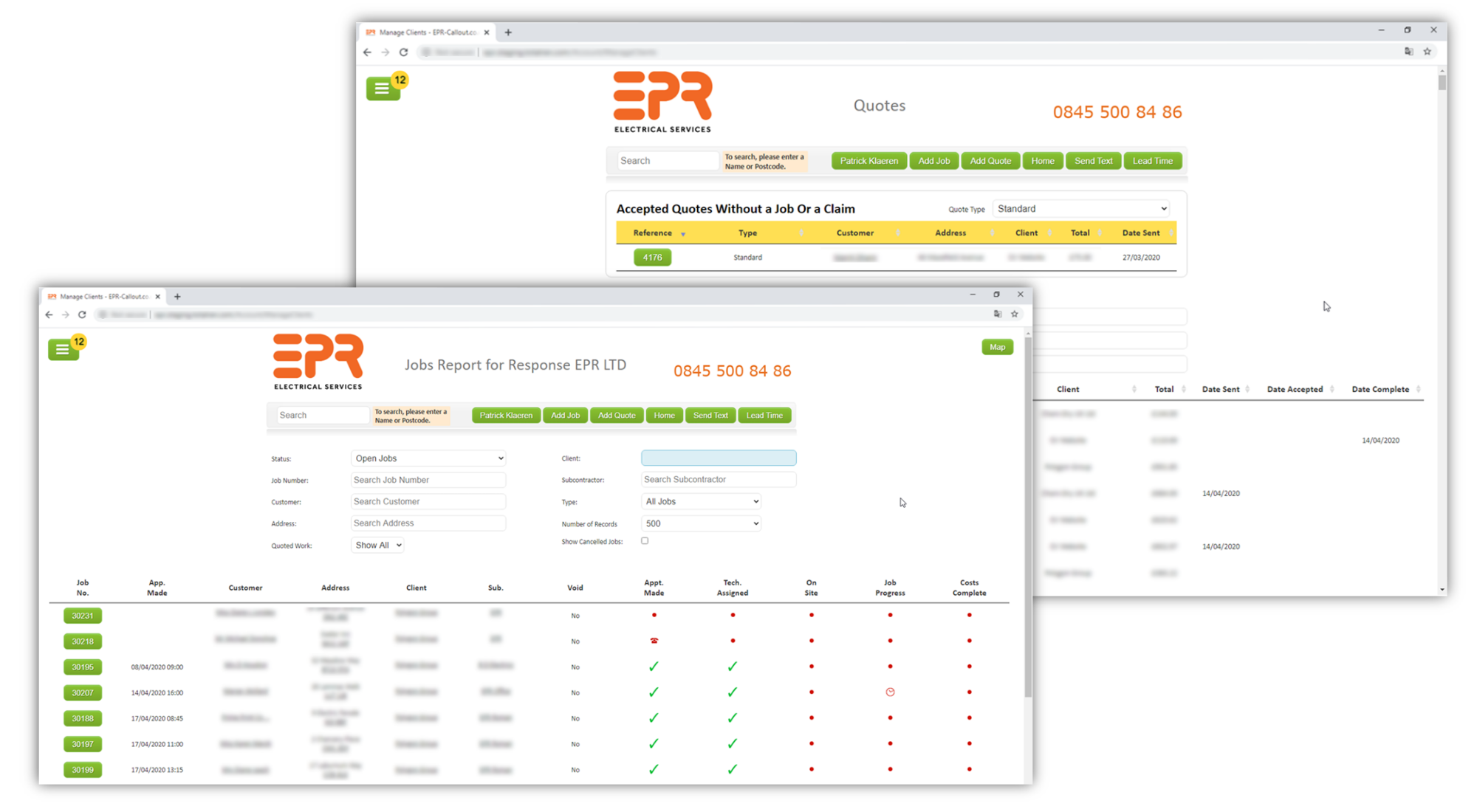Viewport: 1477px width, 812px height.
Task: Click clock Job Progress icon for job 30207
Action: coord(890,692)
